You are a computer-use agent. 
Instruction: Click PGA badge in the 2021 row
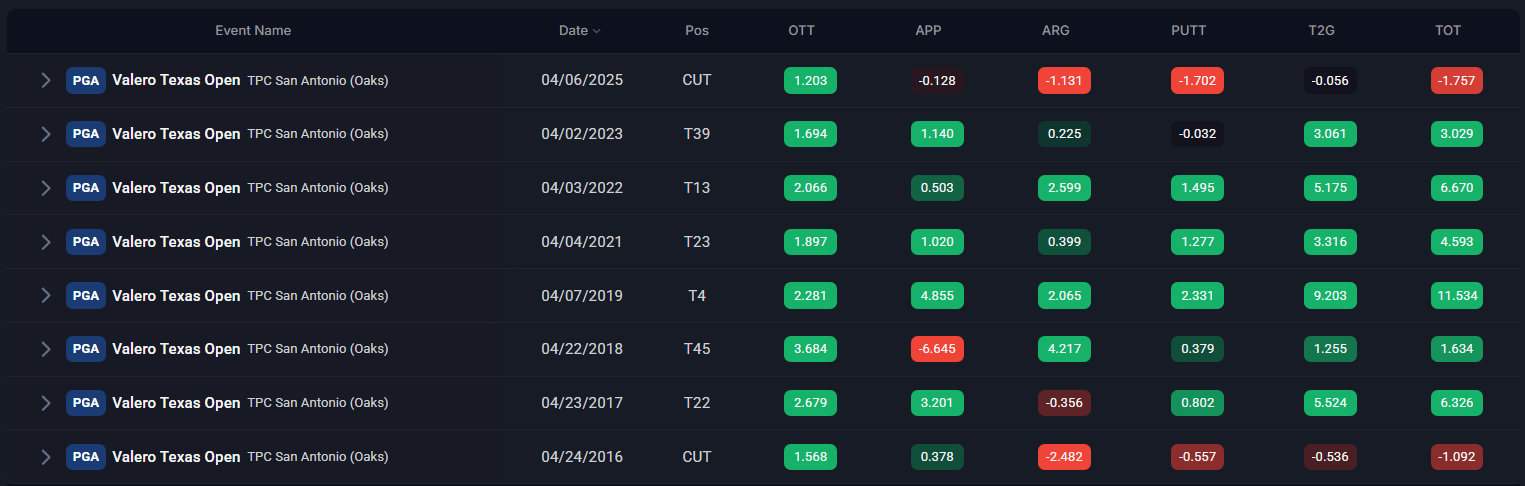point(86,242)
